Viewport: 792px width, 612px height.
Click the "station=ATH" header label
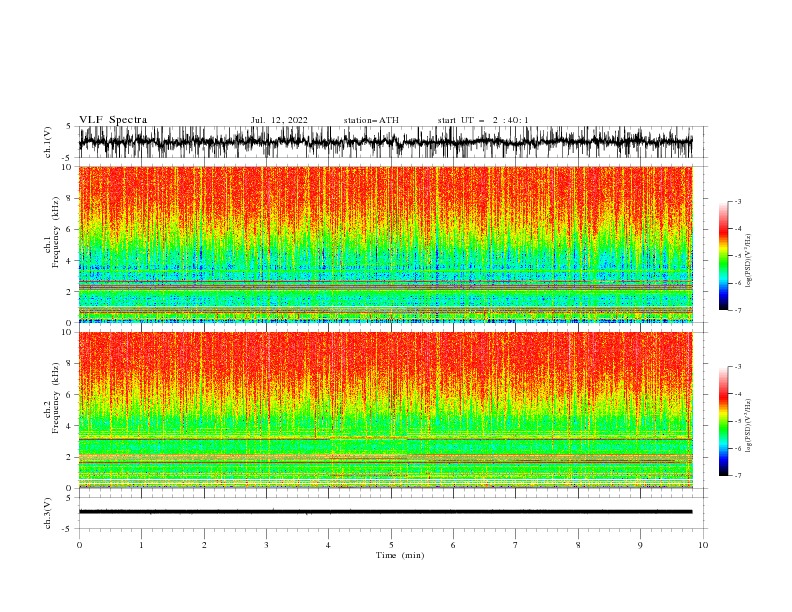click(x=371, y=120)
